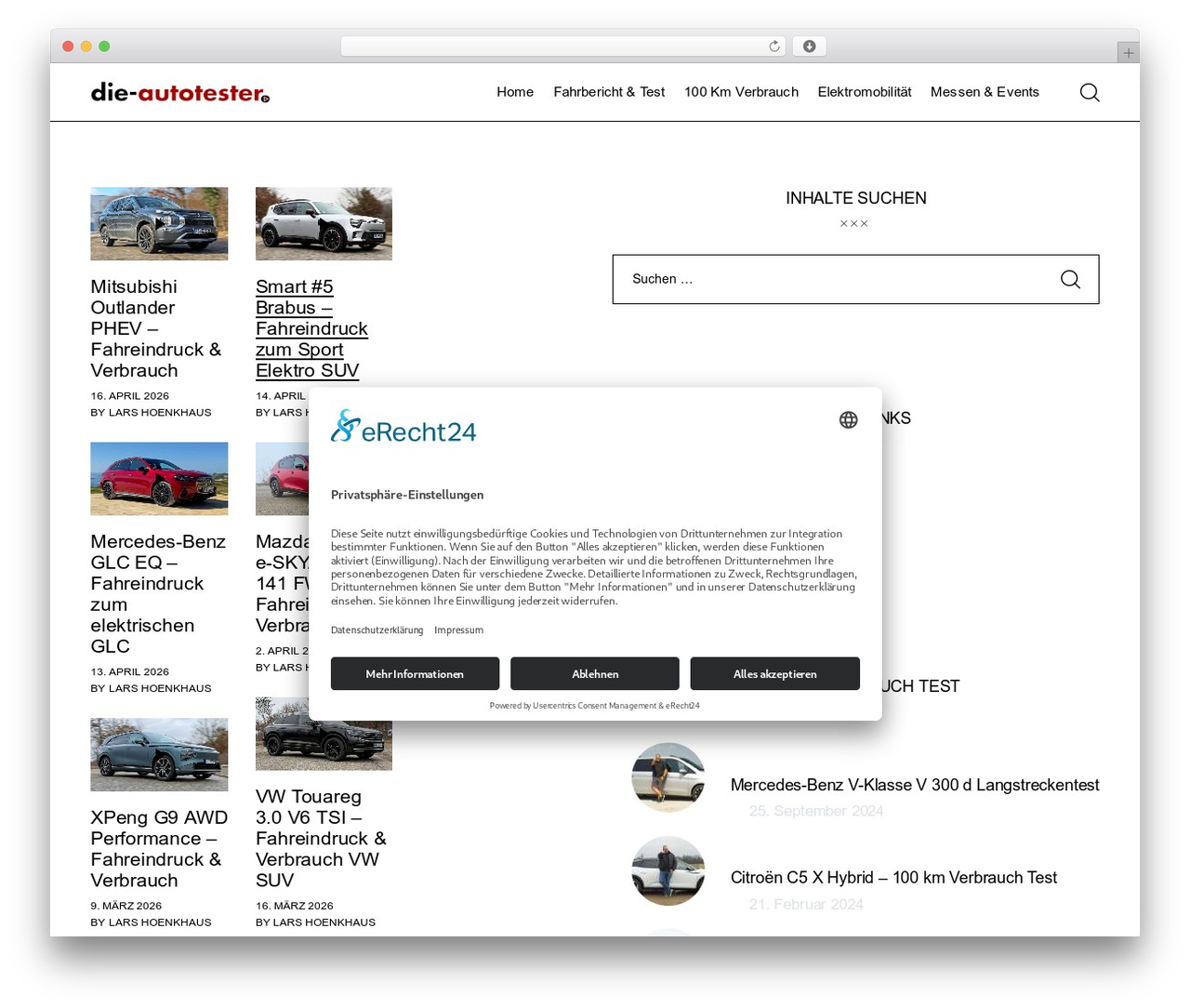Click date 16. März 2026
Viewport: 1190px width, 1008px height.
(294, 906)
